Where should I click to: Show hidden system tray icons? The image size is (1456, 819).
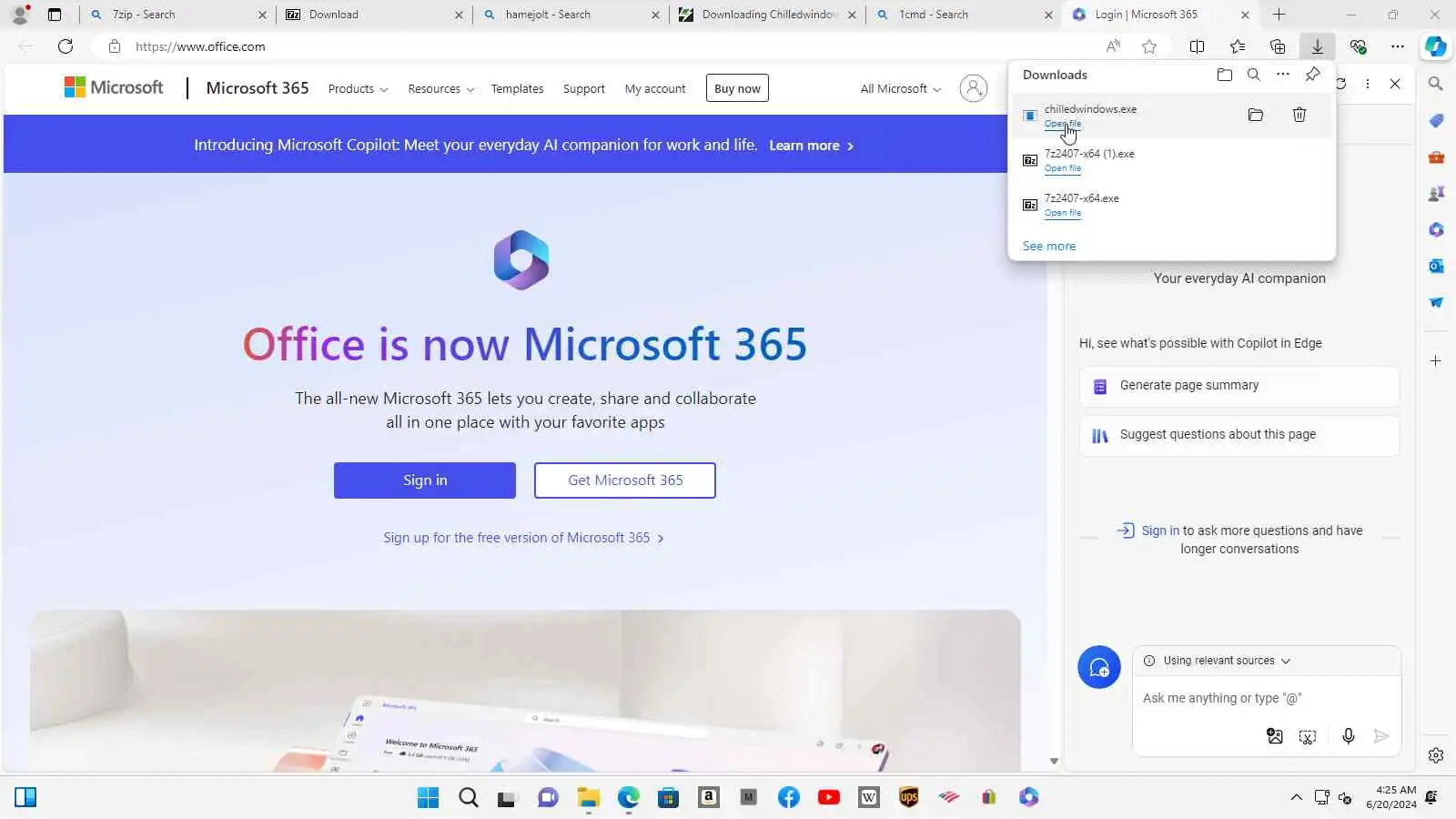1296,798
